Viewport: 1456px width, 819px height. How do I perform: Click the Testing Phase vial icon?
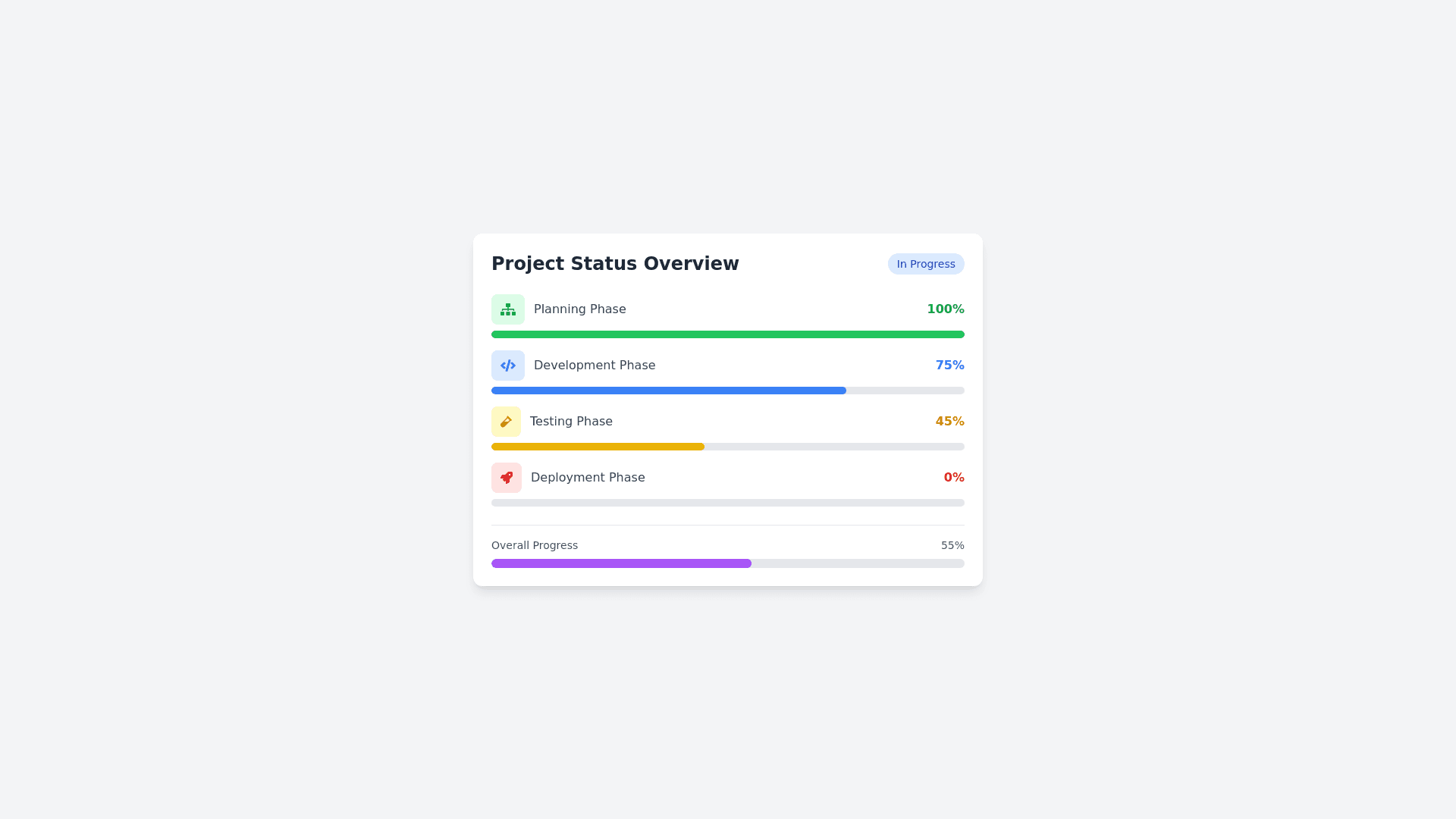[506, 422]
